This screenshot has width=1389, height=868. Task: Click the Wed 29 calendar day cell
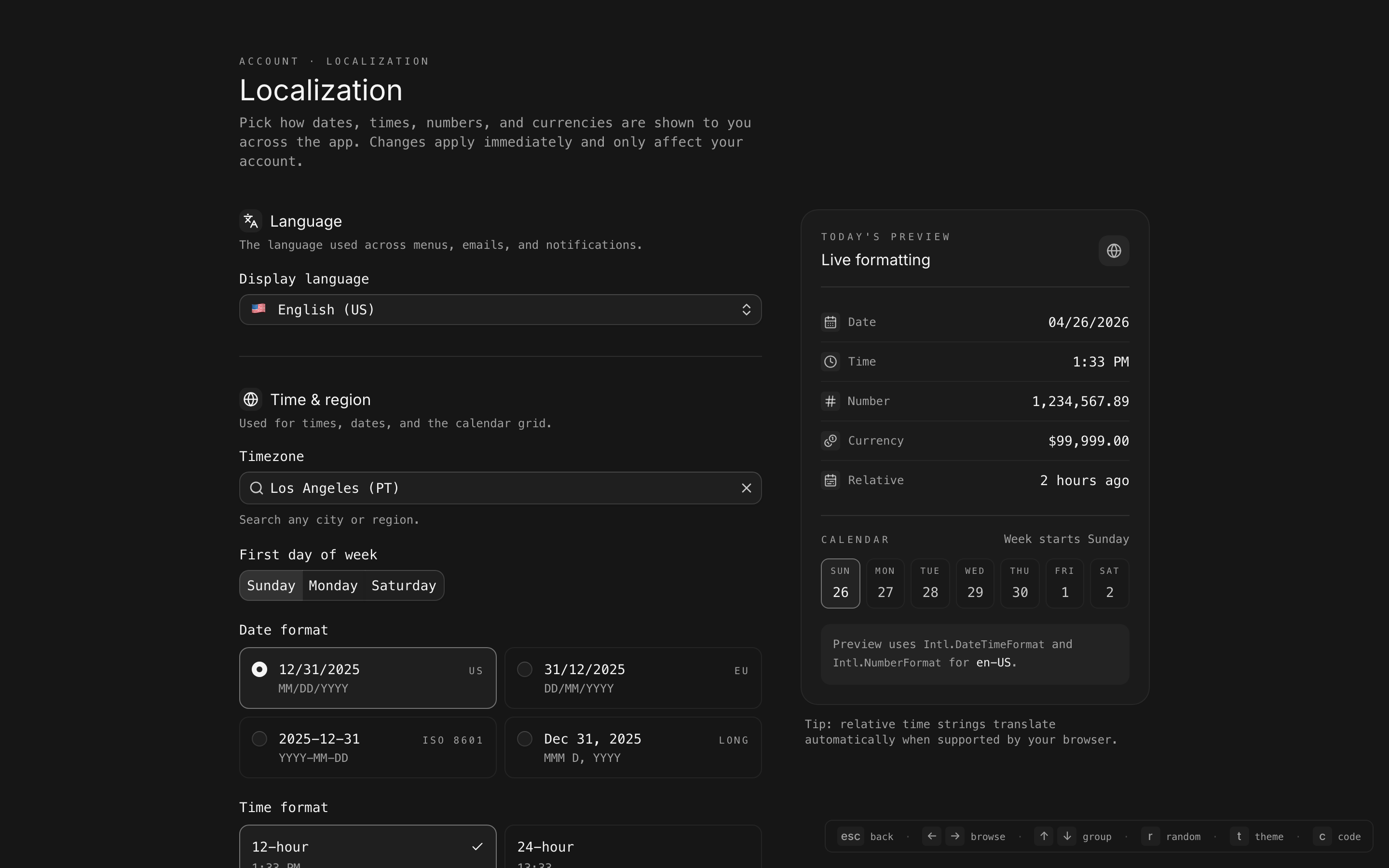click(975, 583)
